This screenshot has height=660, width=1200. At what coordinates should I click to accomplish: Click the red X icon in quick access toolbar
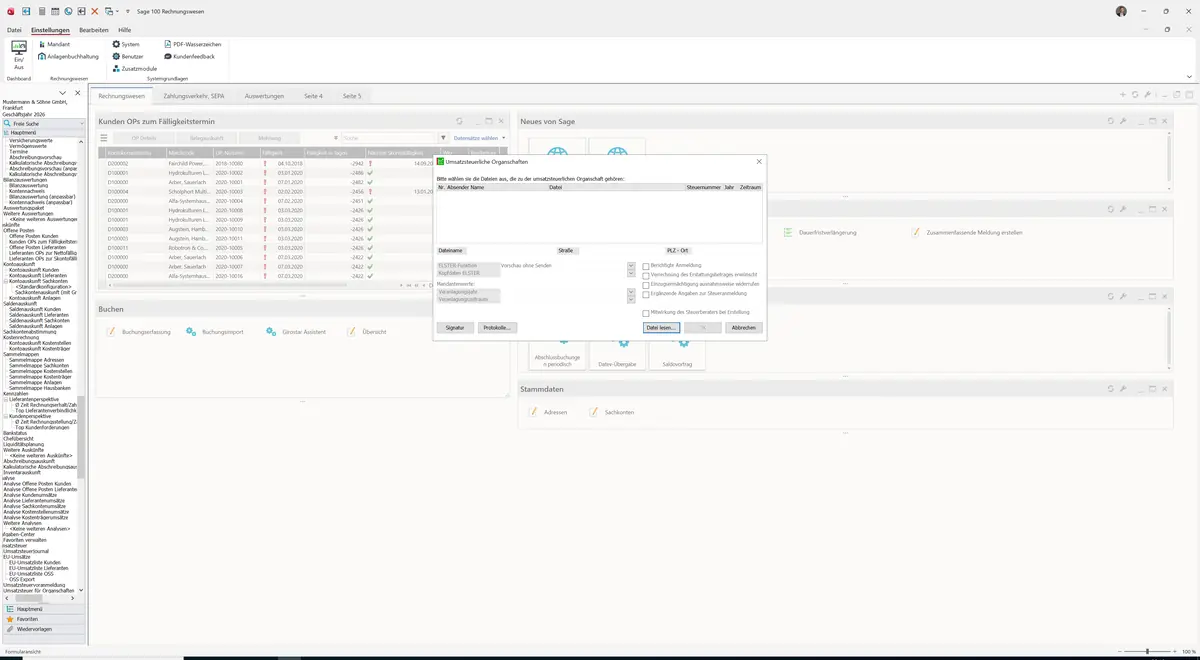94,11
